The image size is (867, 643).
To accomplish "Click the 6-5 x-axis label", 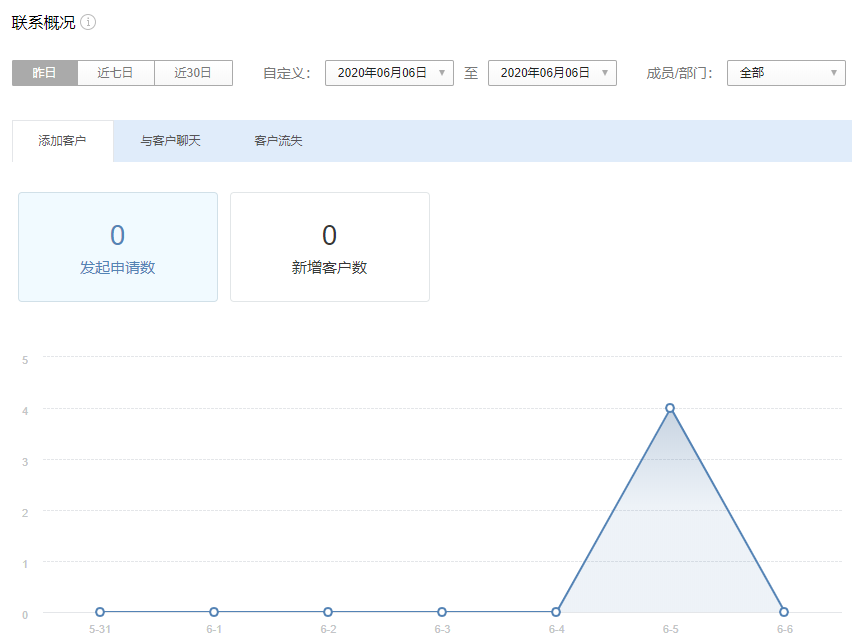I will click(x=670, y=629).
